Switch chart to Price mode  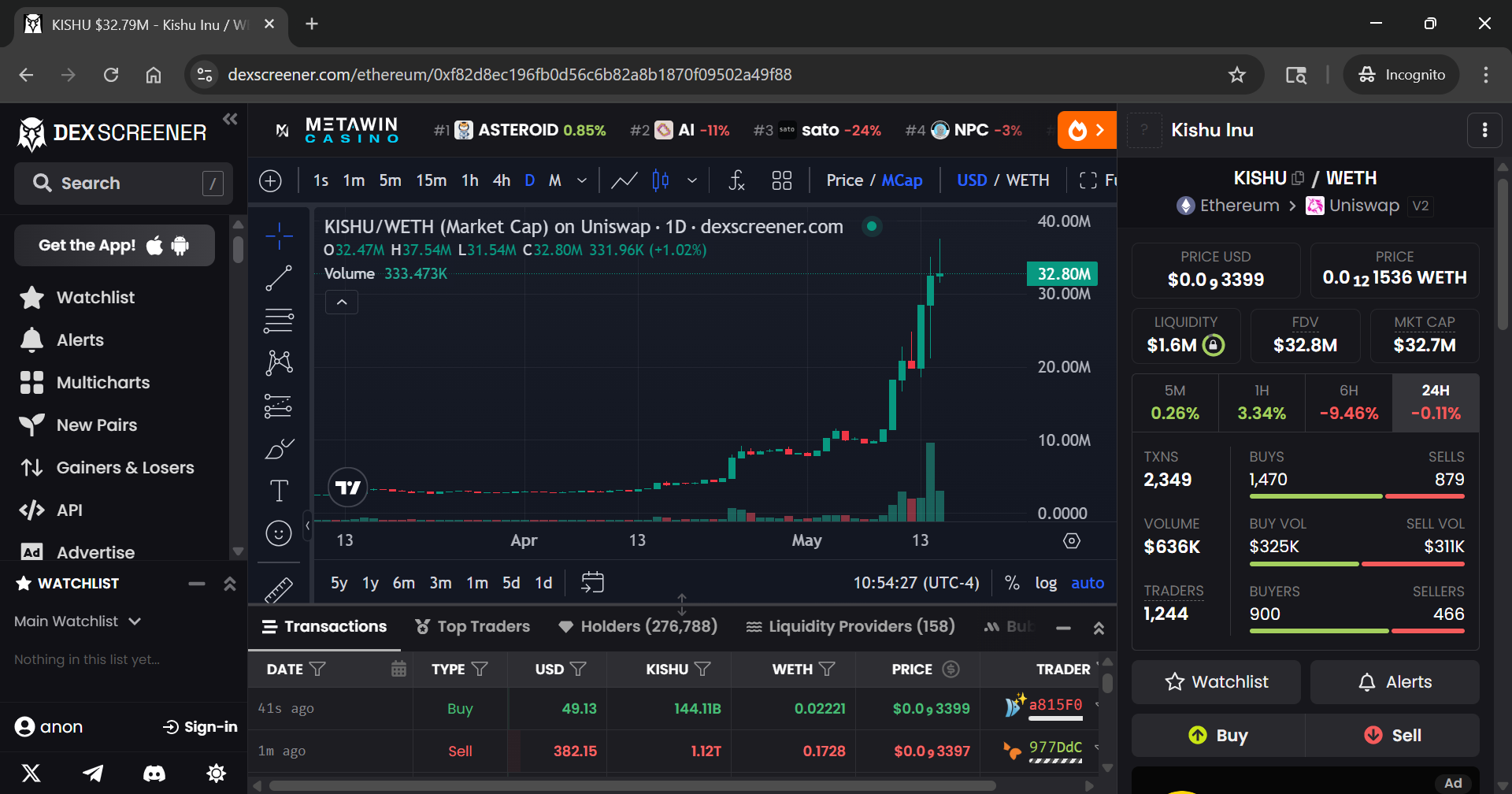pyautogui.click(x=844, y=180)
